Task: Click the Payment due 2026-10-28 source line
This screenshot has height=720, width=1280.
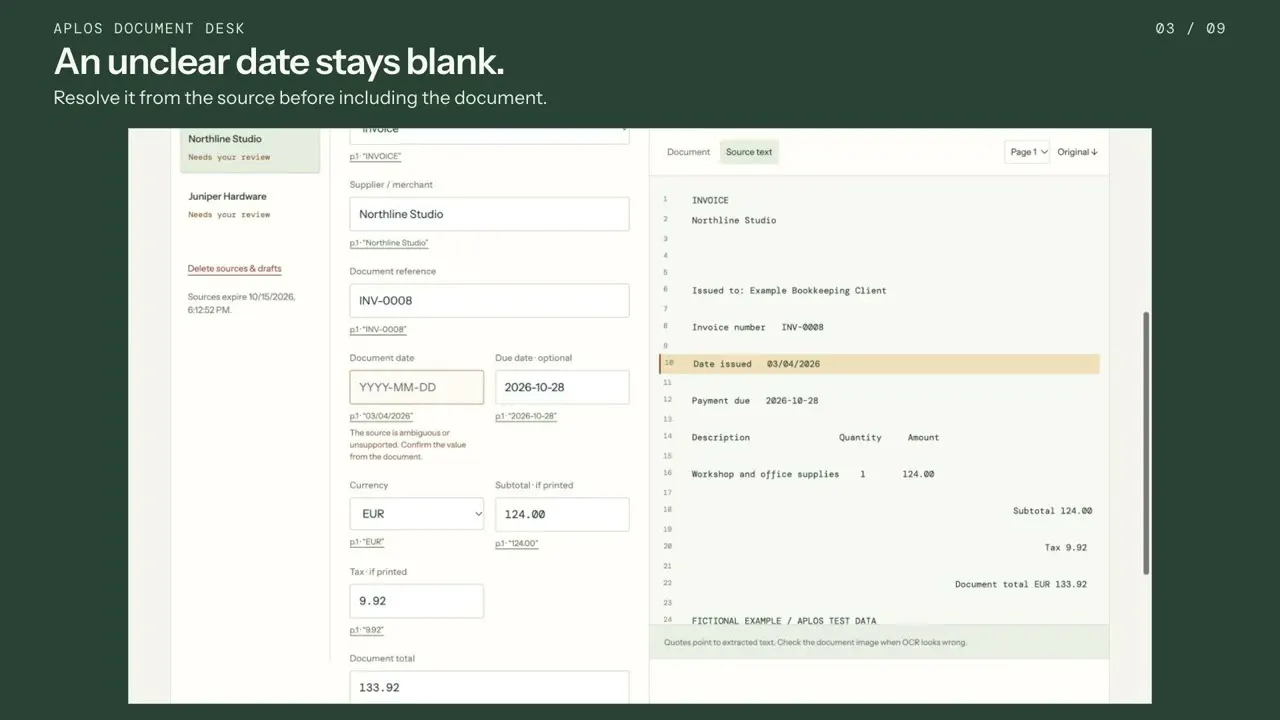Action: [x=755, y=401]
